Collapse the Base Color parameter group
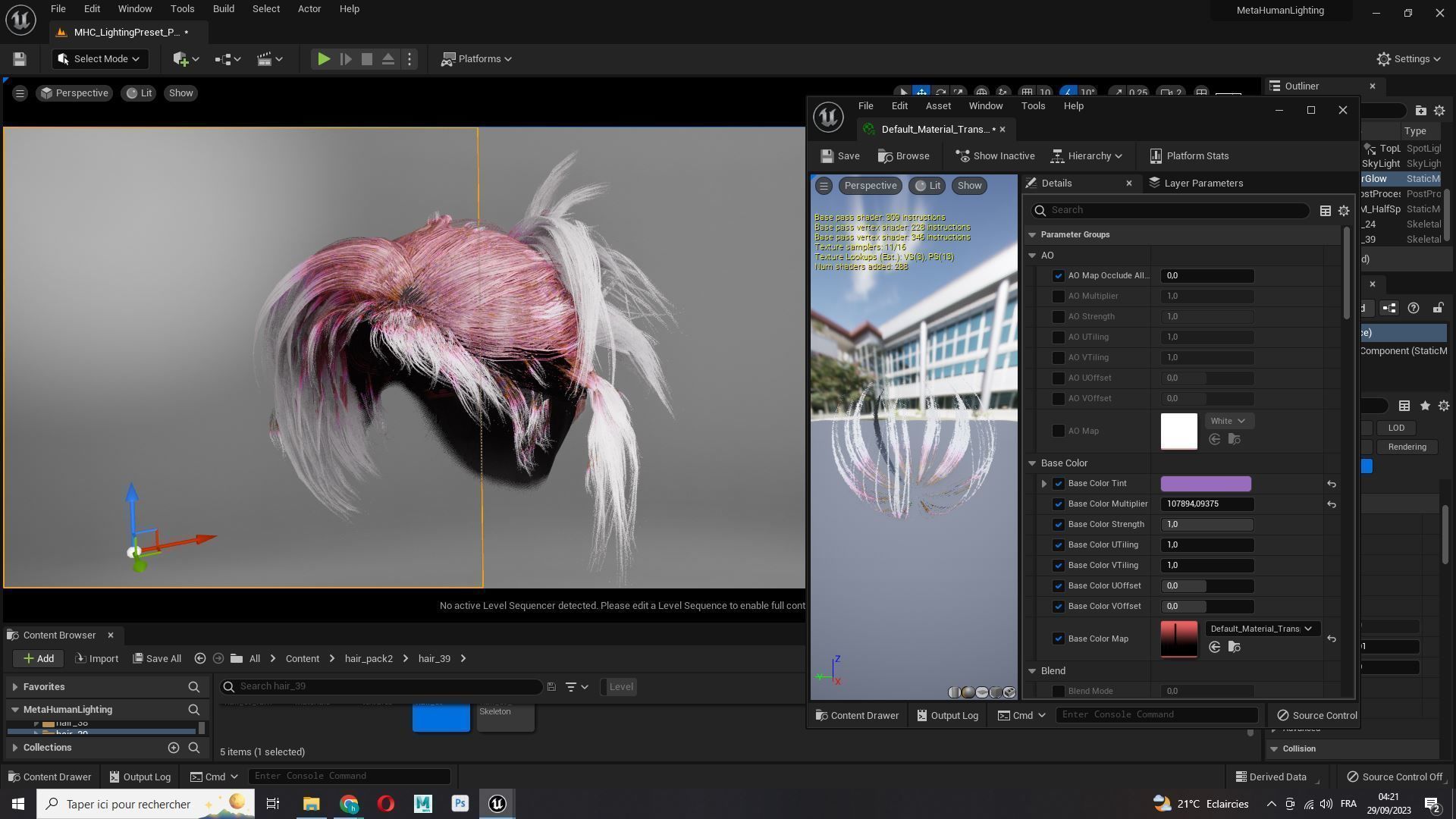Image resolution: width=1456 pixels, height=819 pixels. click(1032, 463)
